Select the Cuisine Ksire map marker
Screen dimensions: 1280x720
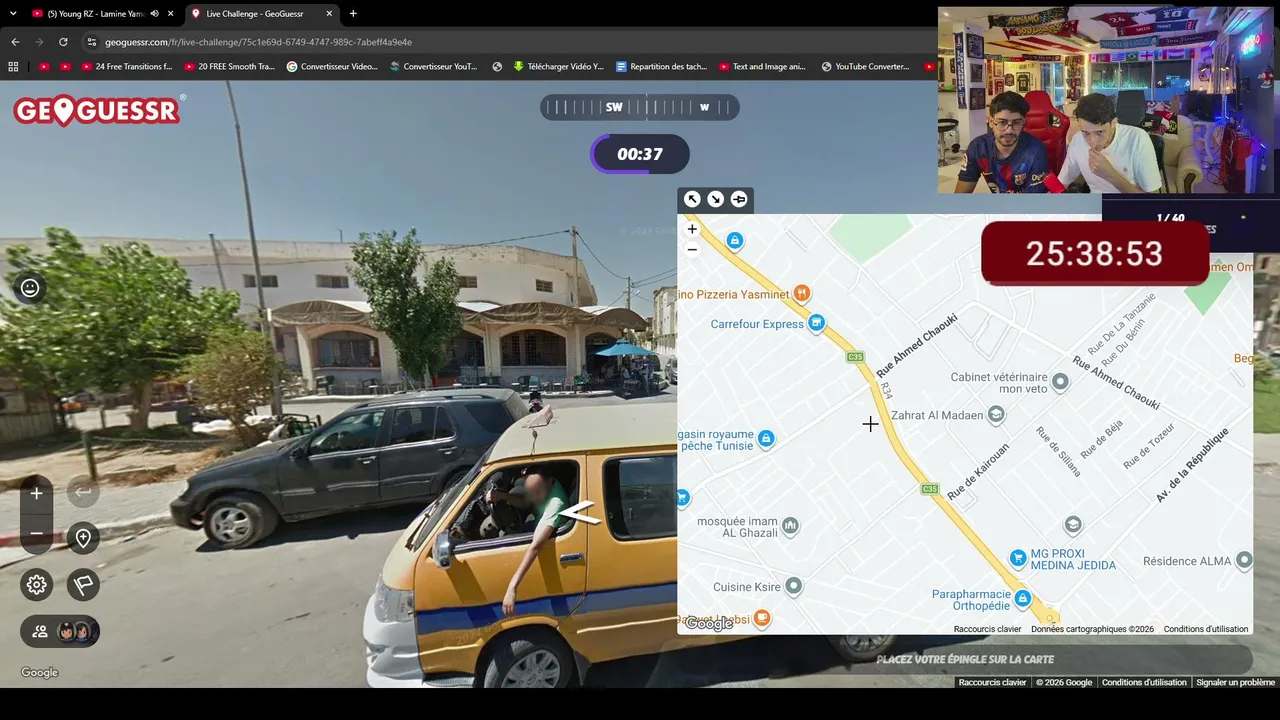[794, 586]
